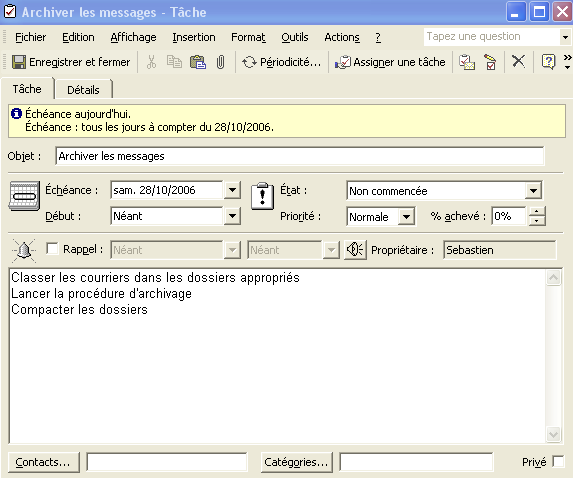Viewport: 573px width, 478px height.
Task: Open the Échéance date dropdown
Action: (x=232, y=190)
